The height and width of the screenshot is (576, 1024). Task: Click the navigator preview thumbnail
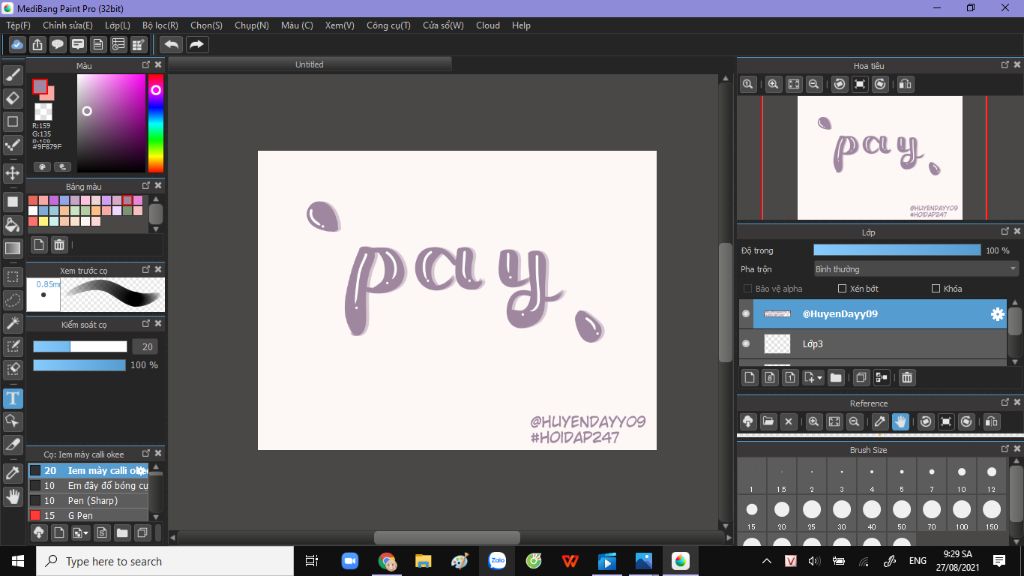[880, 158]
